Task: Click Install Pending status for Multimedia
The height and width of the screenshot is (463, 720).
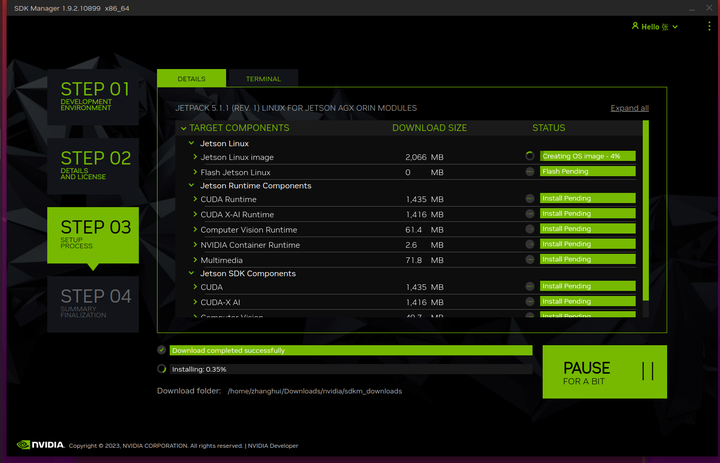Action: click(588, 259)
